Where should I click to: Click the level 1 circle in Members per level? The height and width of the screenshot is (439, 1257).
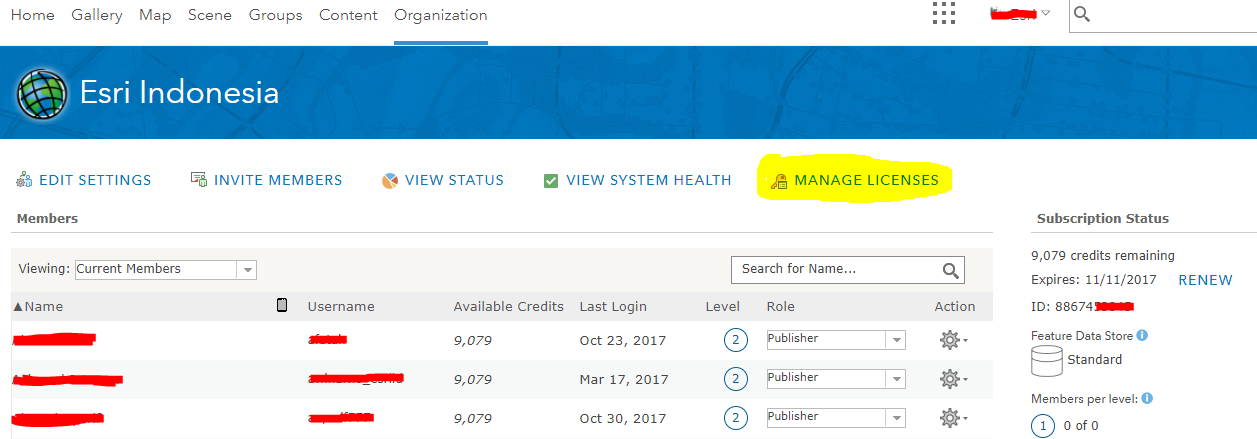click(x=1043, y=426)
